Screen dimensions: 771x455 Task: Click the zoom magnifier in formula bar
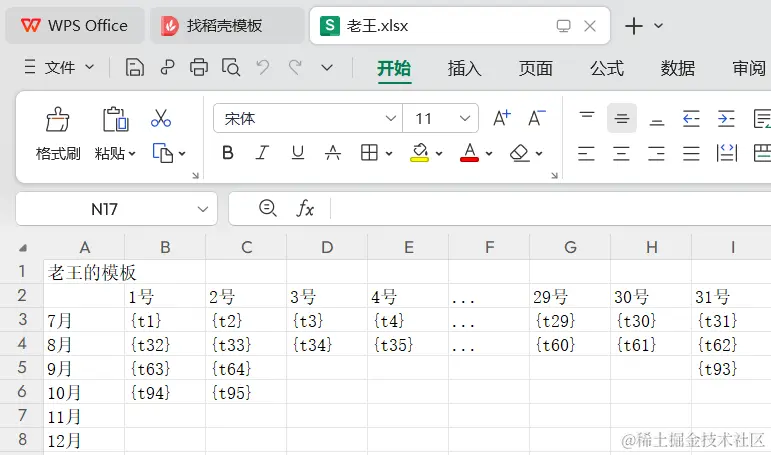coord(267,209)
